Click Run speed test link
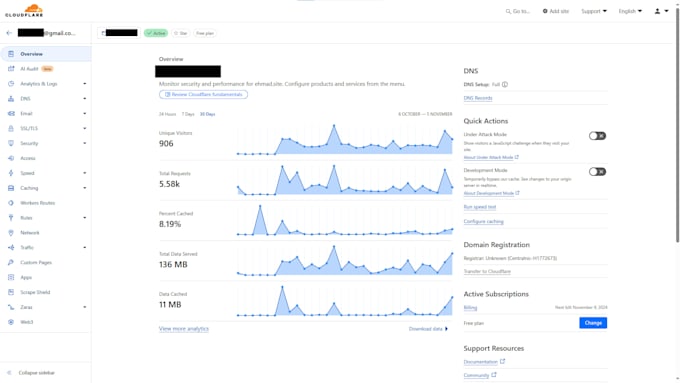Image resolution: width=680 pixels, height=383 pixels. pos(480,207)
